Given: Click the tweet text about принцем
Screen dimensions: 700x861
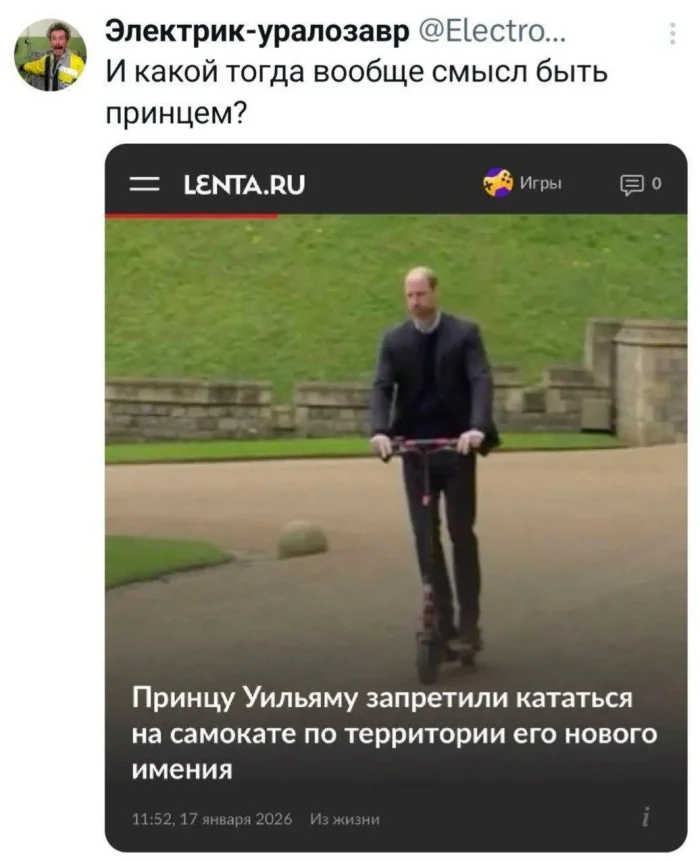Looking at the screenshot, I should pos(357,92).
